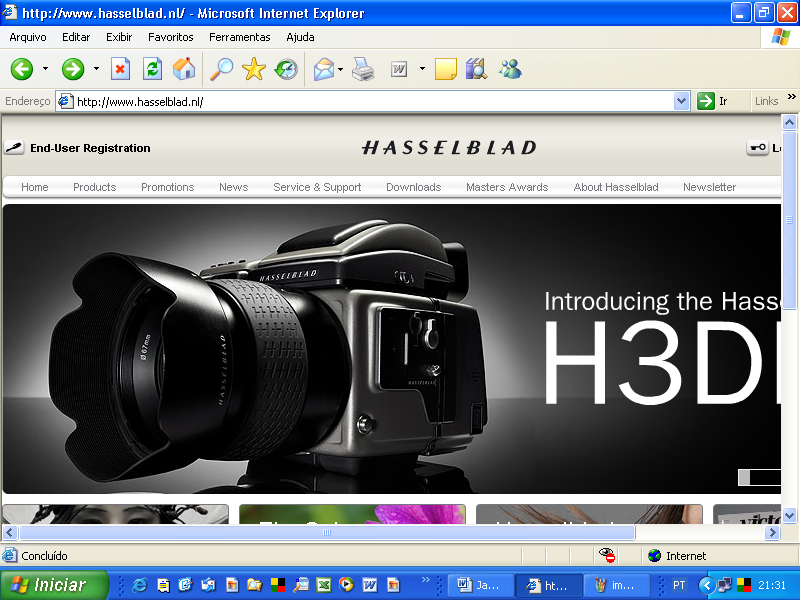
Task: Click the purple flower thumbnail card
Action: [352, 514]
